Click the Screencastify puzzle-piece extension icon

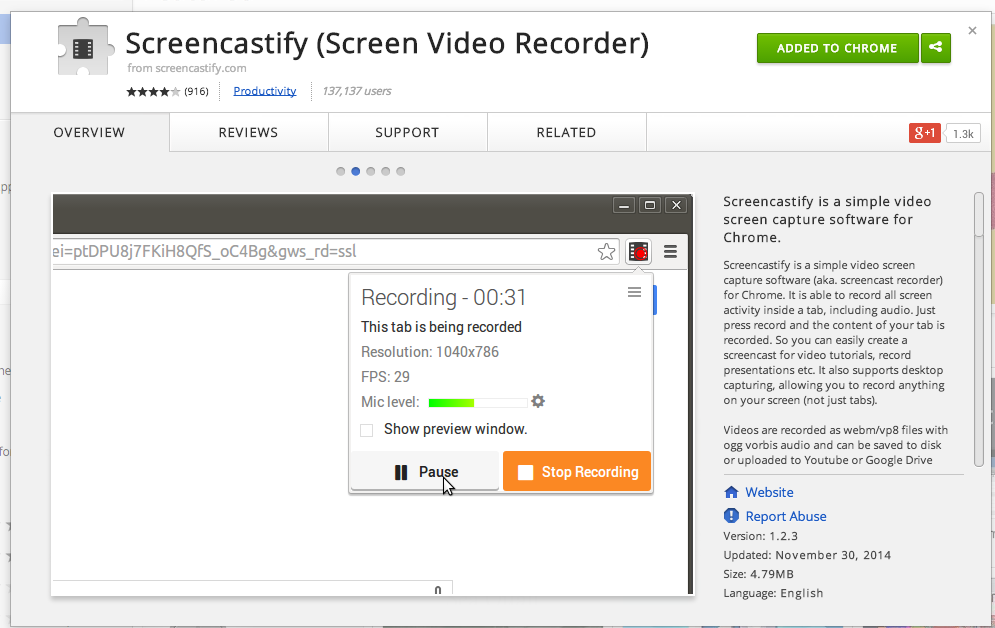tap(85, 48)
